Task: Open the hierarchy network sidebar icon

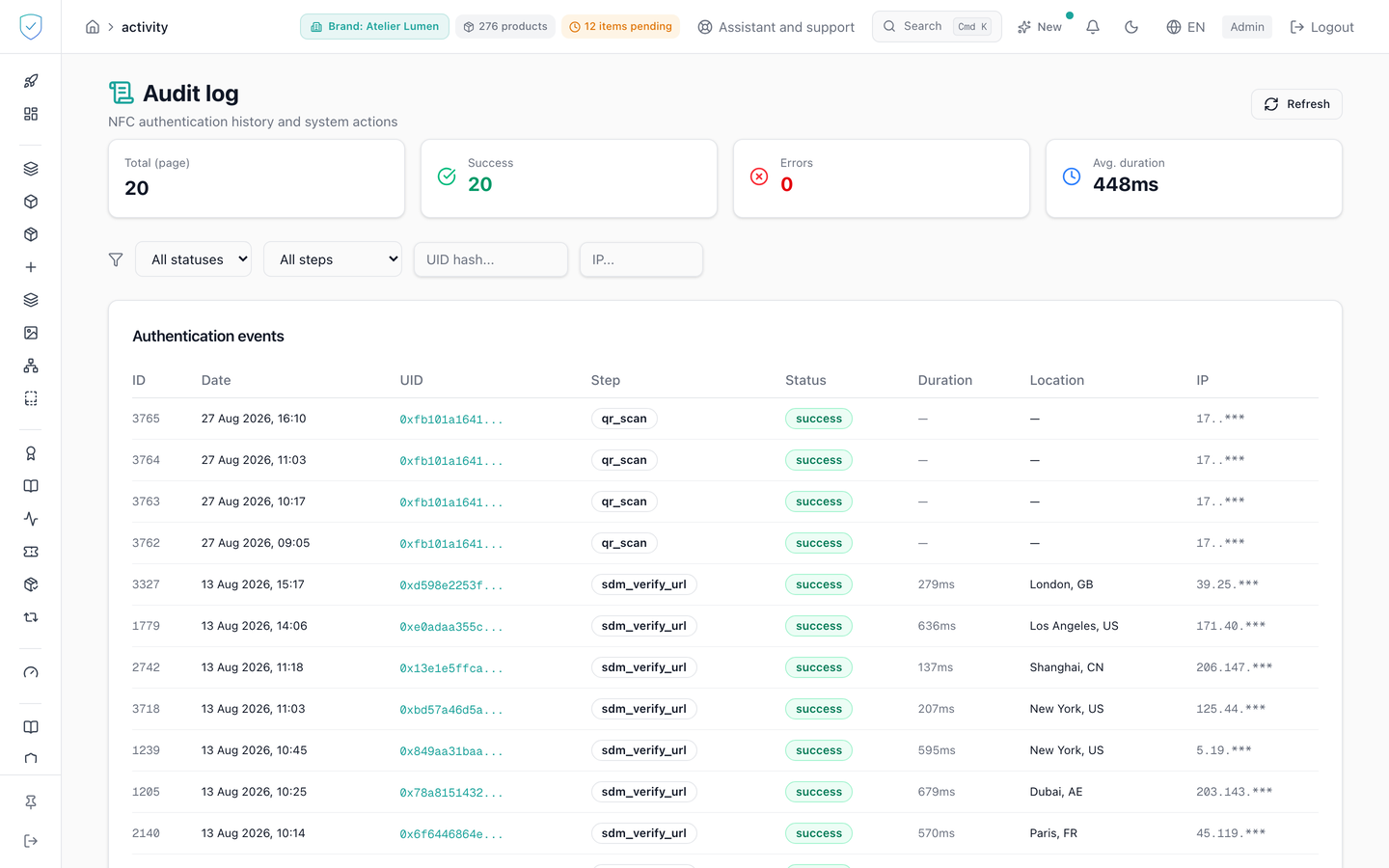Action: (x=31, y=366)
